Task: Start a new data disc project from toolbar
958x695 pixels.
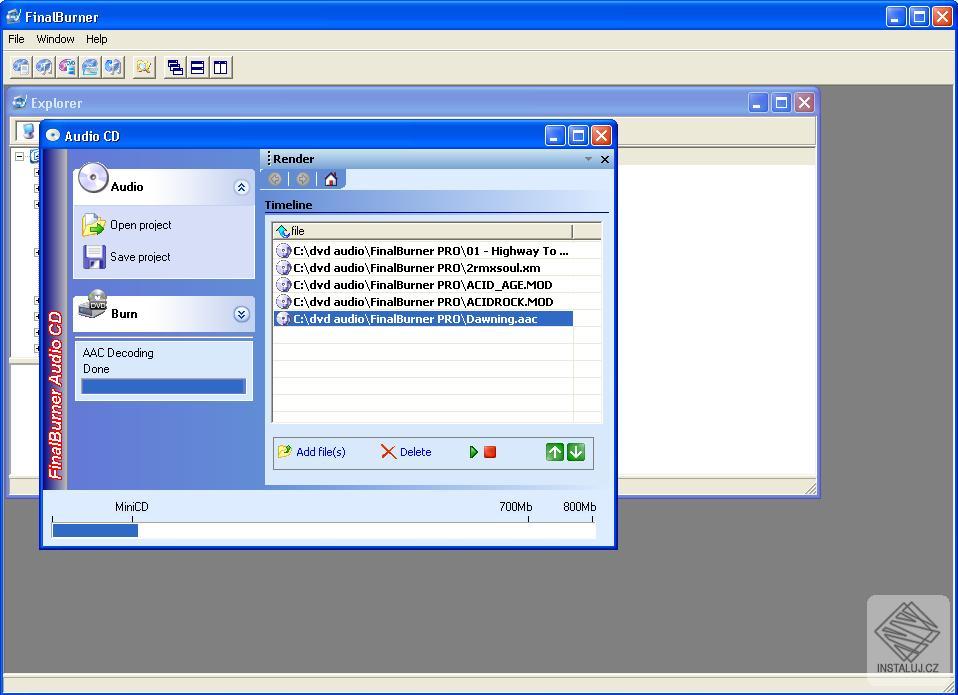Action: [21, 67]
